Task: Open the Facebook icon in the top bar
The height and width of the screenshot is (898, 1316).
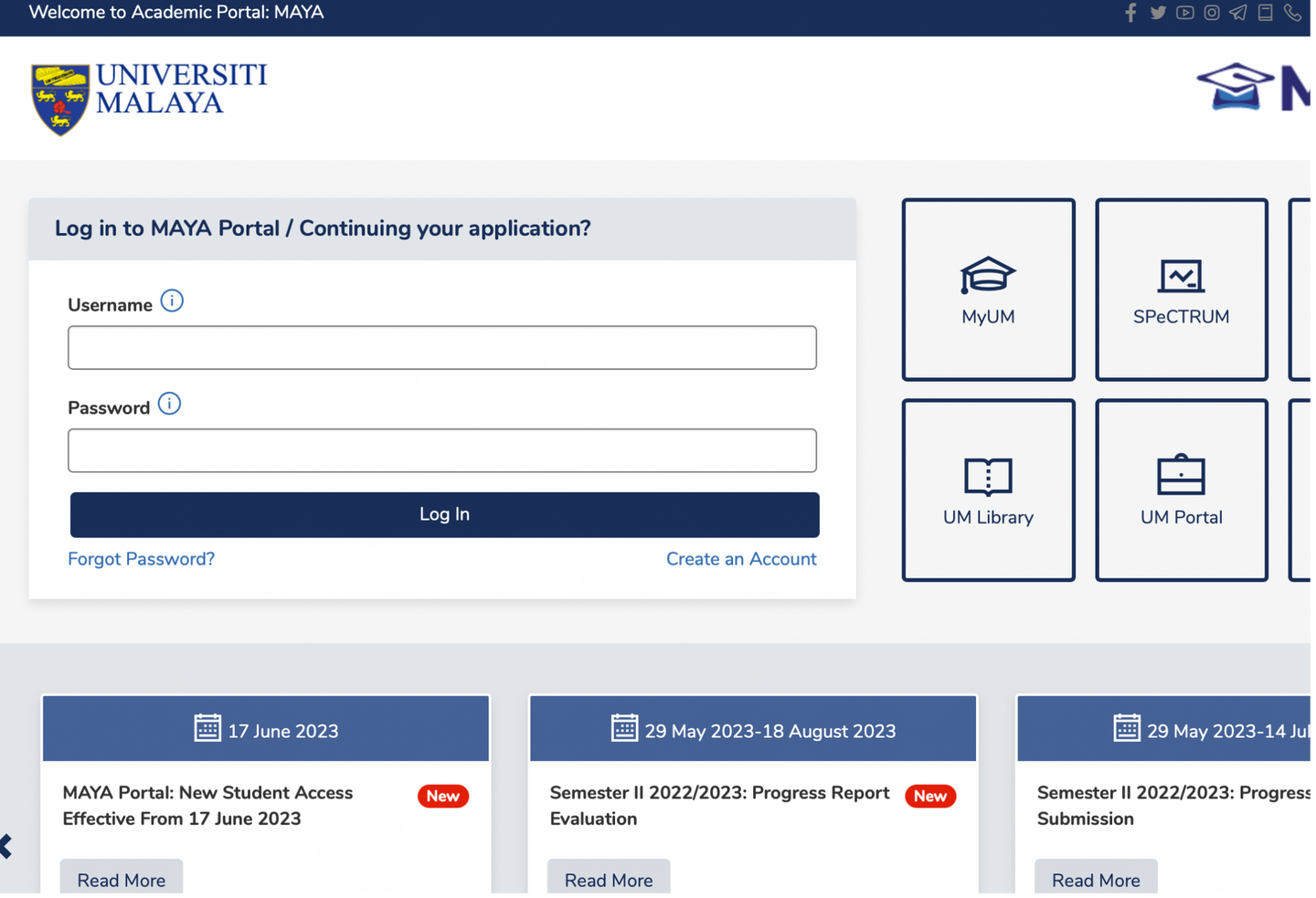Action: coord(1130,13)
